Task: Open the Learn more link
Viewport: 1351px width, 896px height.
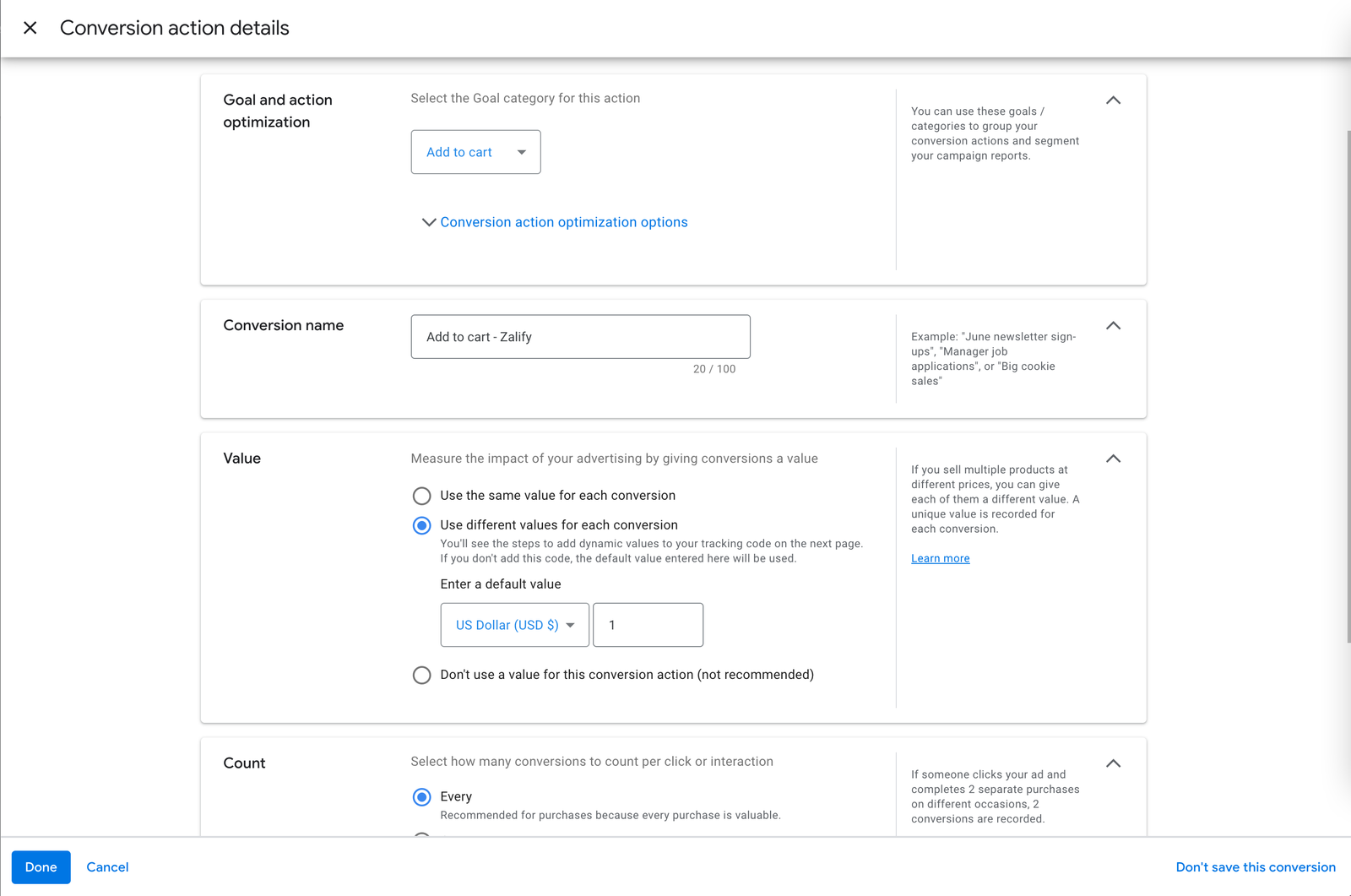Action: click(x=940, y=558)
